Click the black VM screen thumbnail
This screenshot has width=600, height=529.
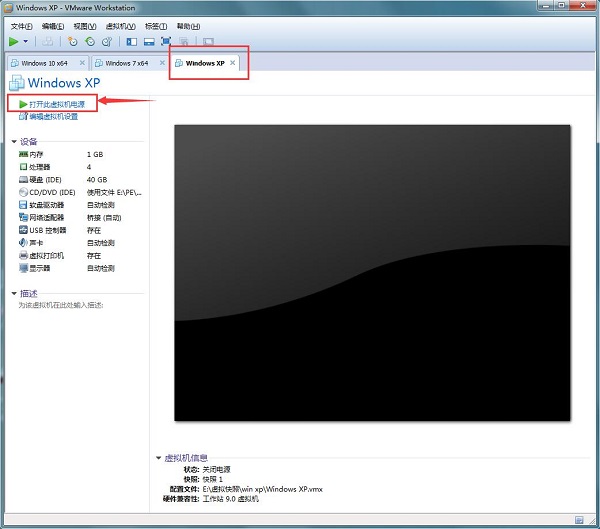click(x=372, y=273)
